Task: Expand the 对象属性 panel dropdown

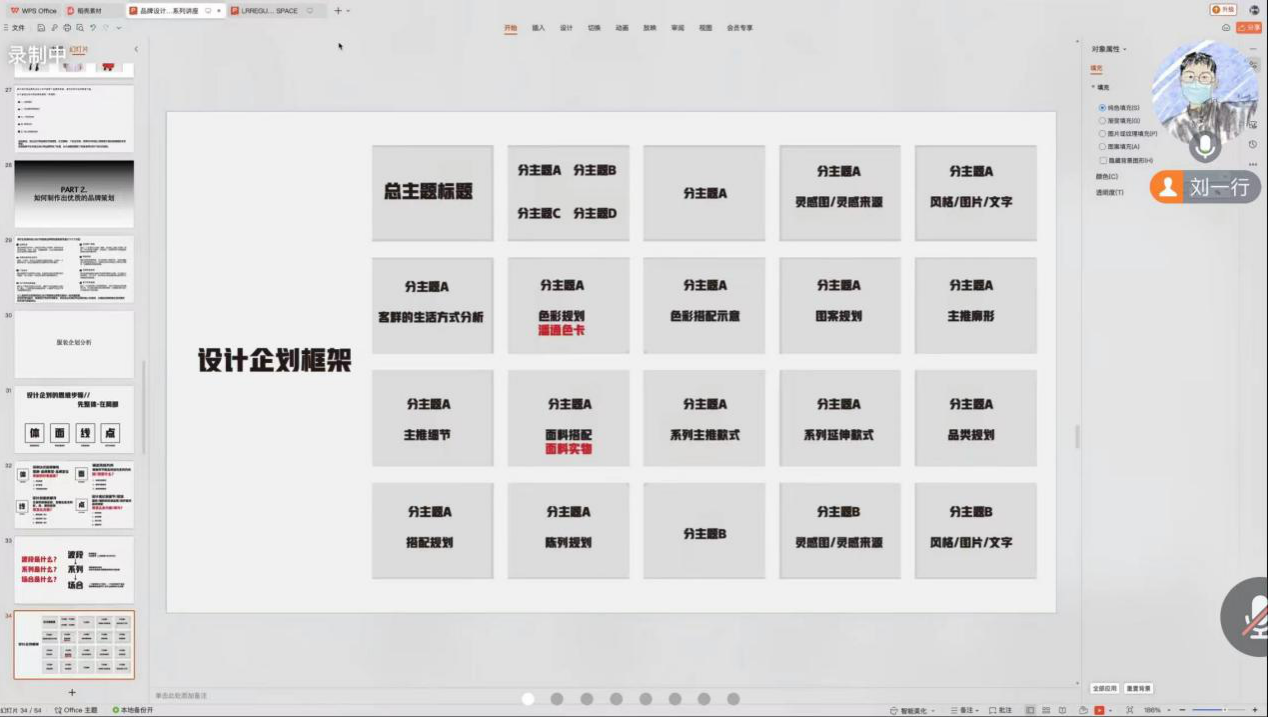Action: point(1125,49)
